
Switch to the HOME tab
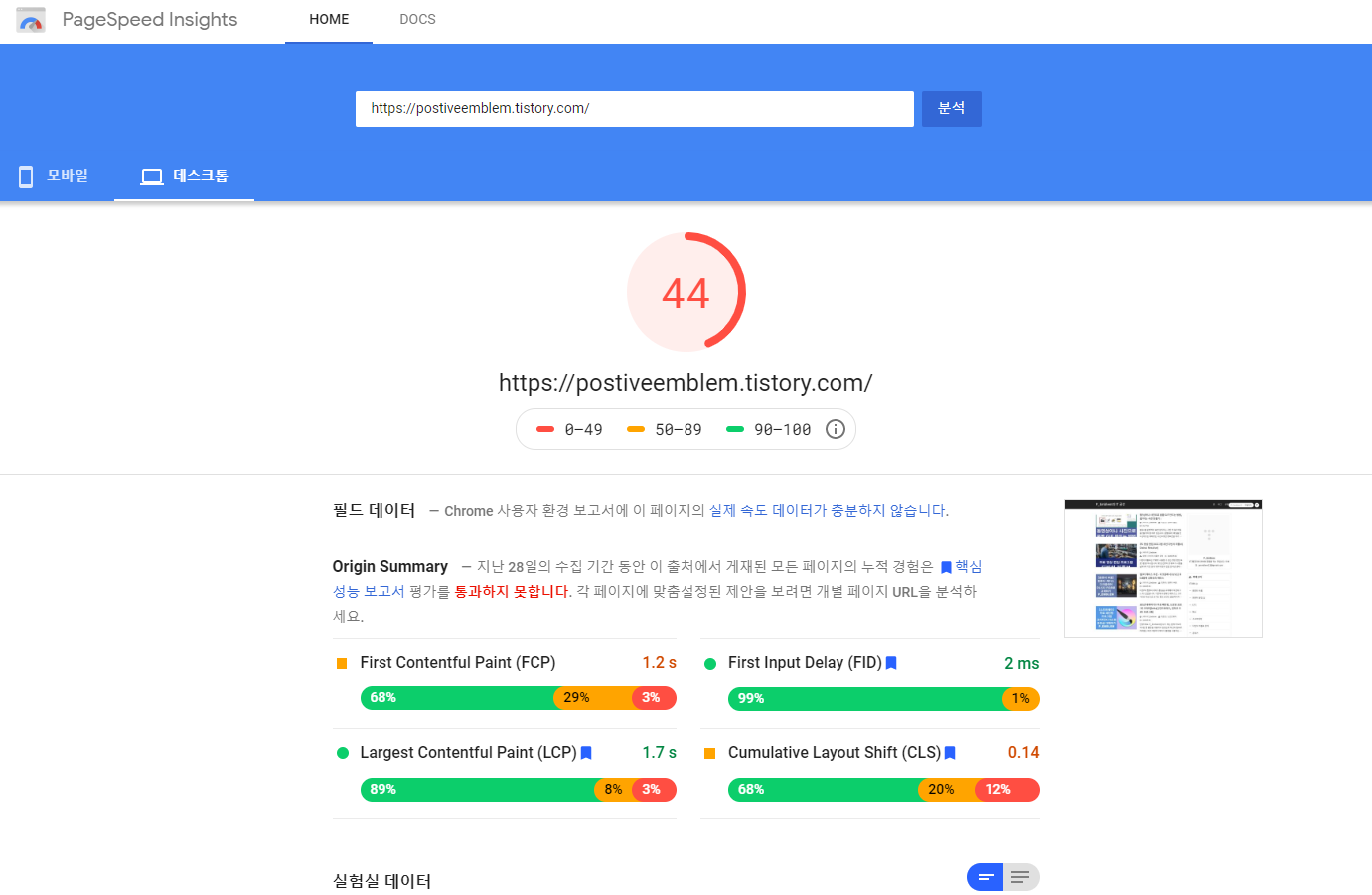point(329,19)
